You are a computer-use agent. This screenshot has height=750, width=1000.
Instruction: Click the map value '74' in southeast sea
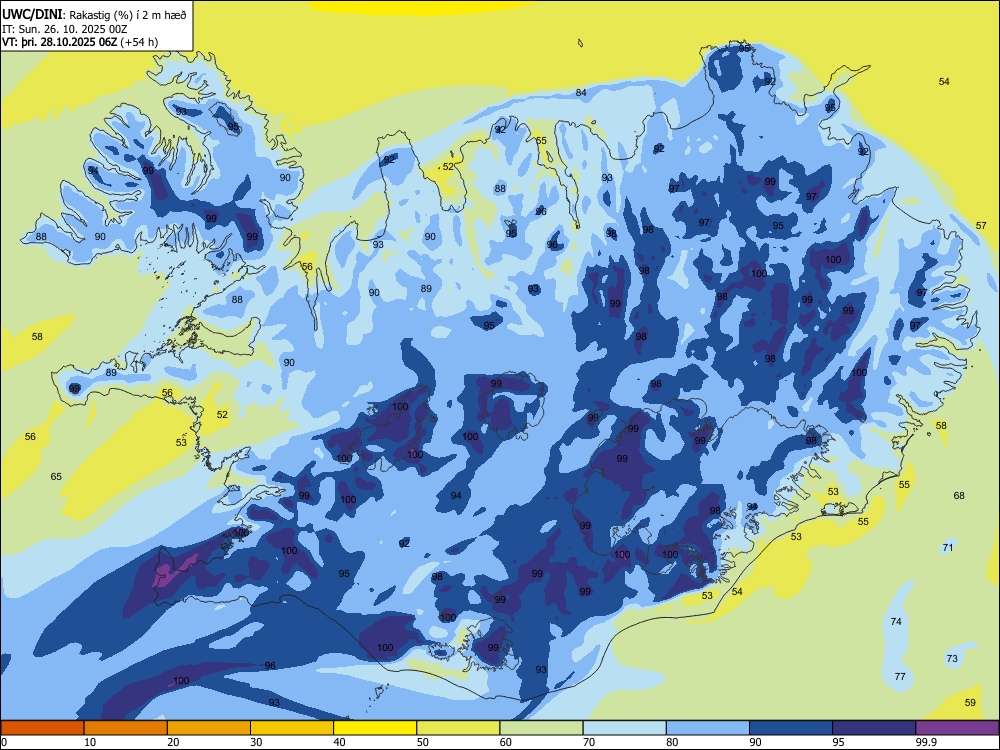[x=896, y=621]
